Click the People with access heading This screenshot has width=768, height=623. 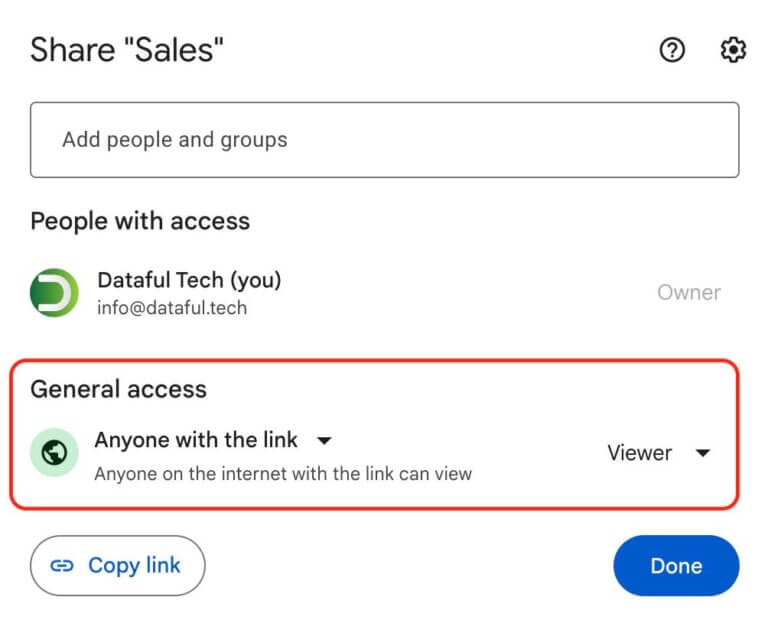pos(140,221)
